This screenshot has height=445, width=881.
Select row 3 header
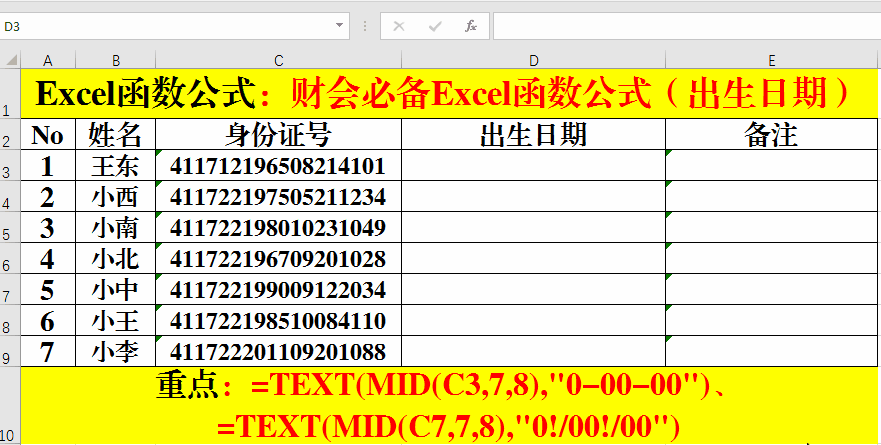click(x=10, y=165)
